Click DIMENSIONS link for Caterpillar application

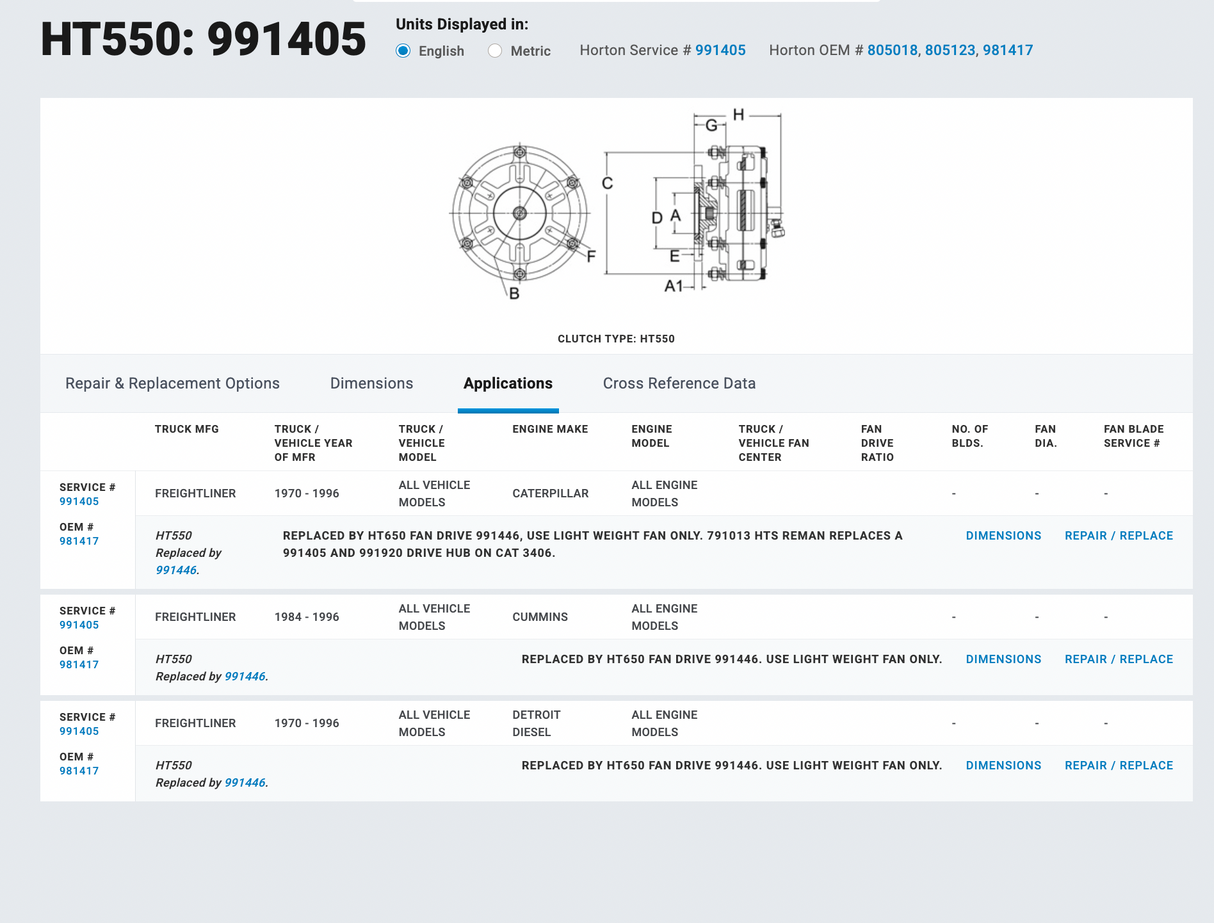coord(1003,536)
